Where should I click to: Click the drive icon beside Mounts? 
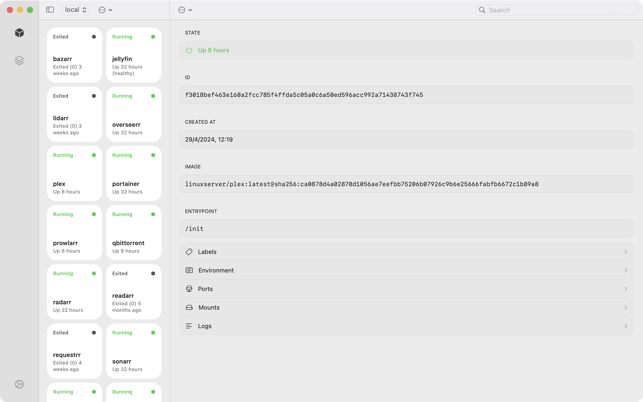189,307
